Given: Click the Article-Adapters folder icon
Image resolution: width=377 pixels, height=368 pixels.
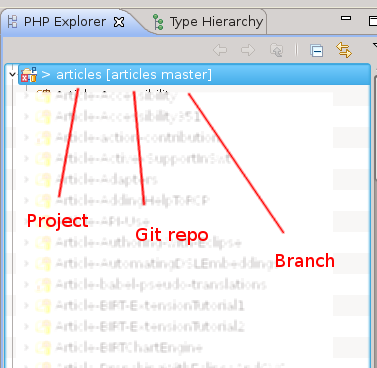Looking at the screenshot, I should tap(43, 180).
